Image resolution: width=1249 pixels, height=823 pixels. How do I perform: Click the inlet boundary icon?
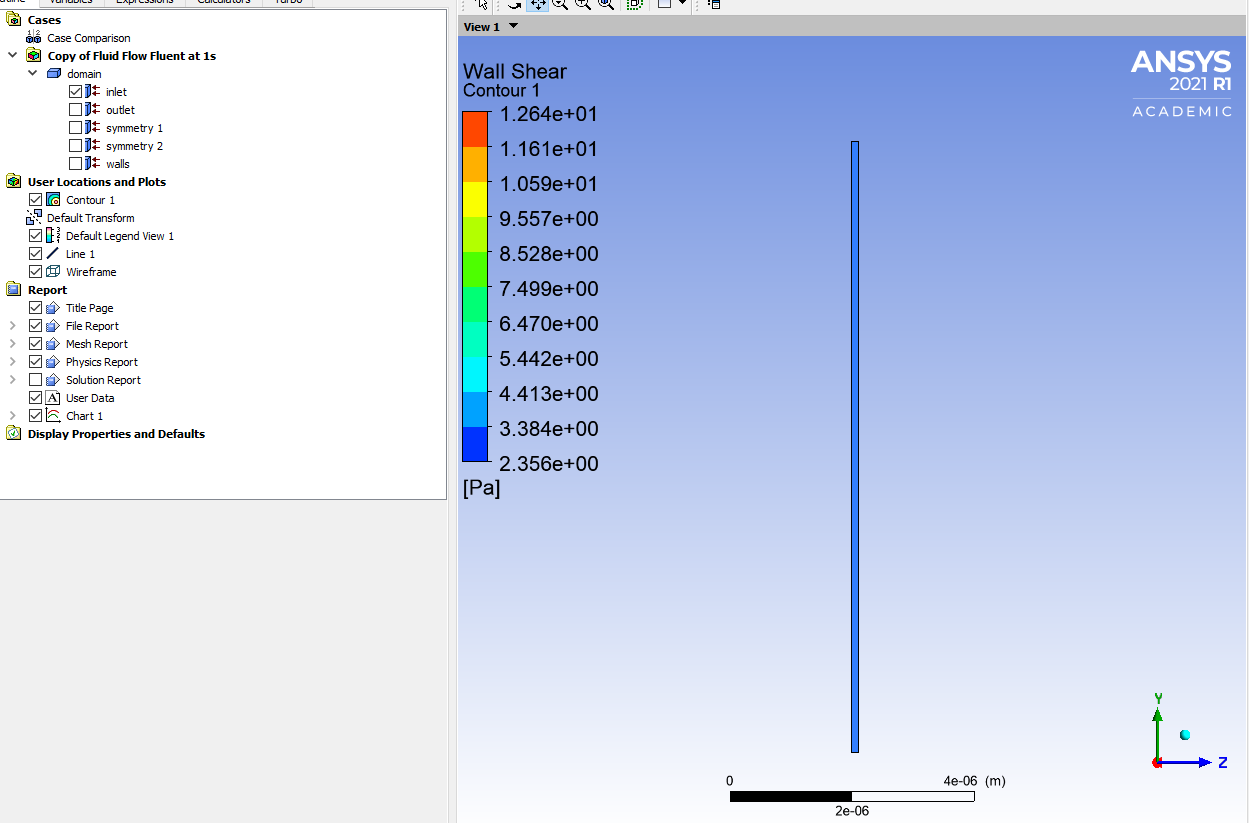(x=93, y=92)
